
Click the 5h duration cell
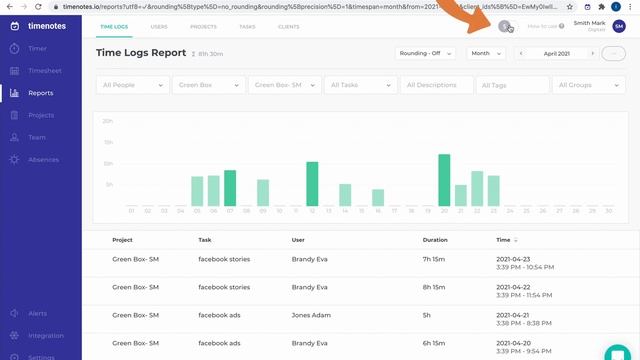pyautogui.click(x=426, y=315)
